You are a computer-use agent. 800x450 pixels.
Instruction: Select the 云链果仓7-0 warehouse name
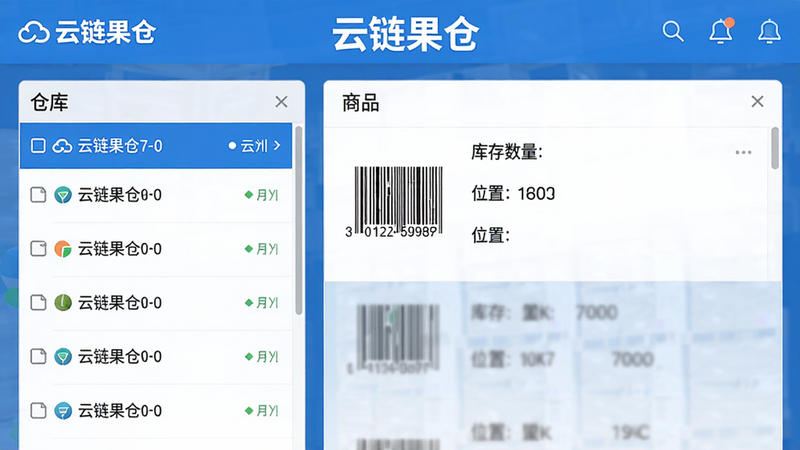tap(120, 146)
